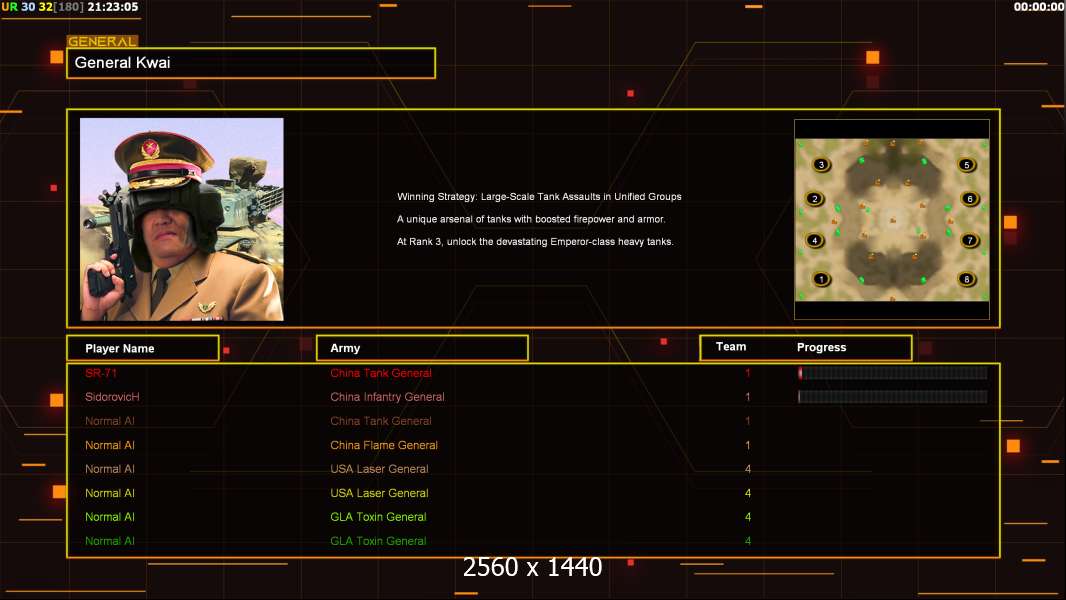This screenshot has width=1066, height=600.
Task: Click General Kwai's portrait image
Action: pyautogui.click(x=181, y=219)
